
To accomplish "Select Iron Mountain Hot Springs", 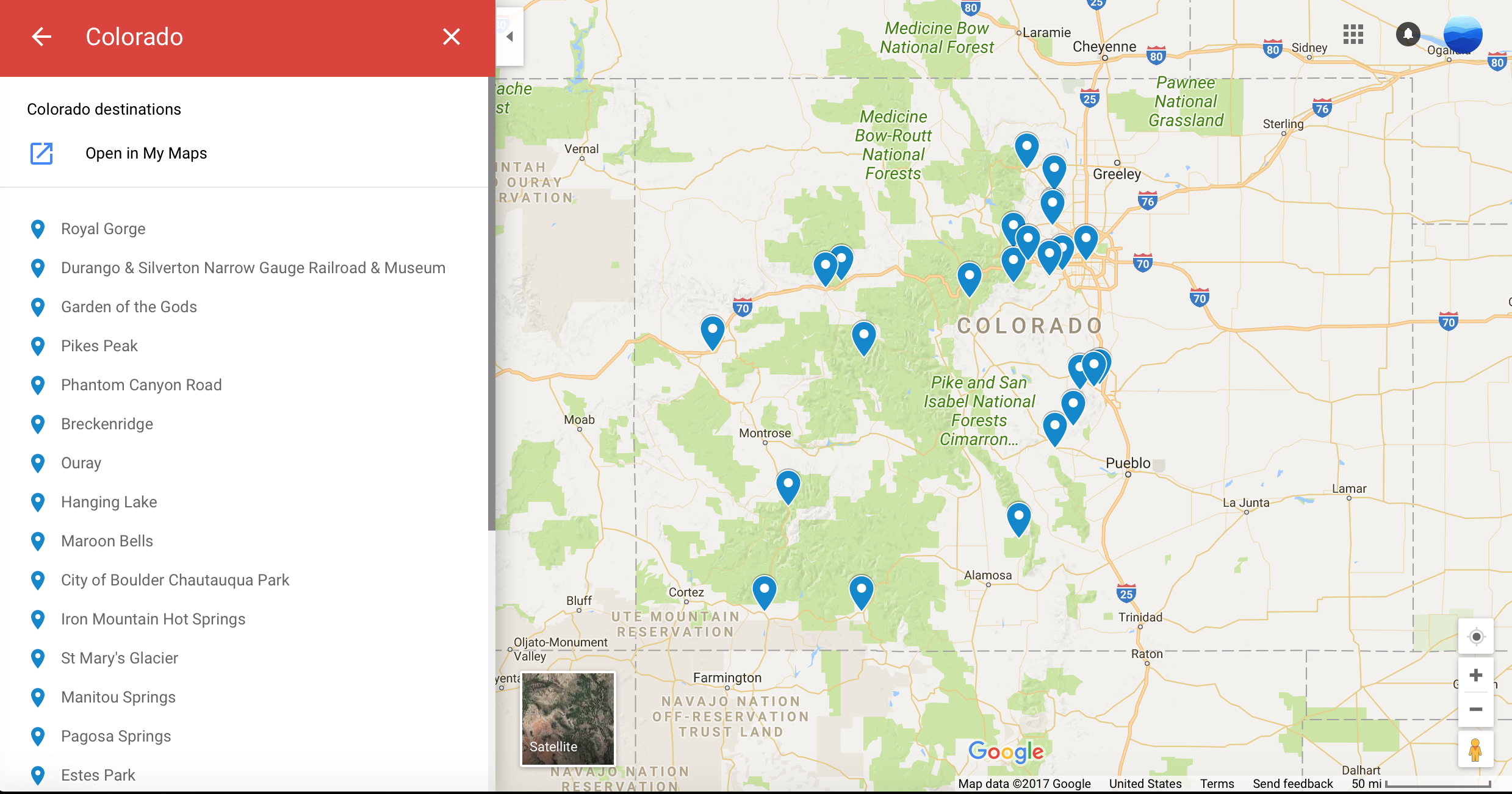I will coord(153,619).
